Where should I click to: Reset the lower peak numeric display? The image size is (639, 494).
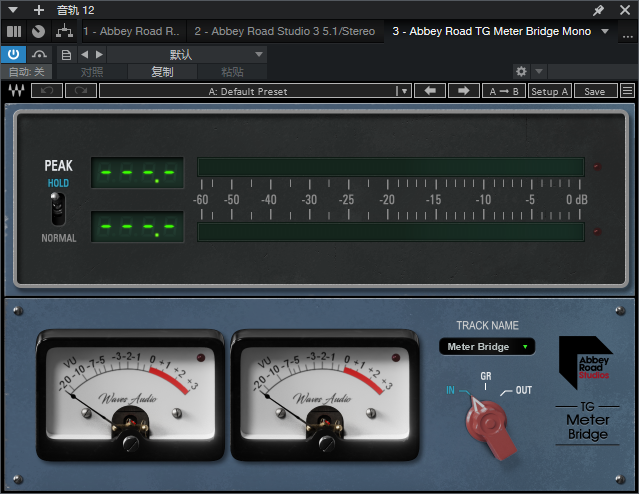(x=137, y=227)
